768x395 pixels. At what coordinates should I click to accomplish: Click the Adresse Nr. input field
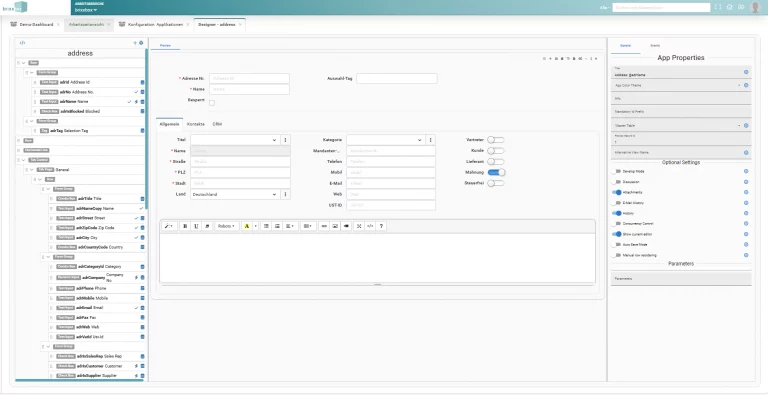click(249, 78)
